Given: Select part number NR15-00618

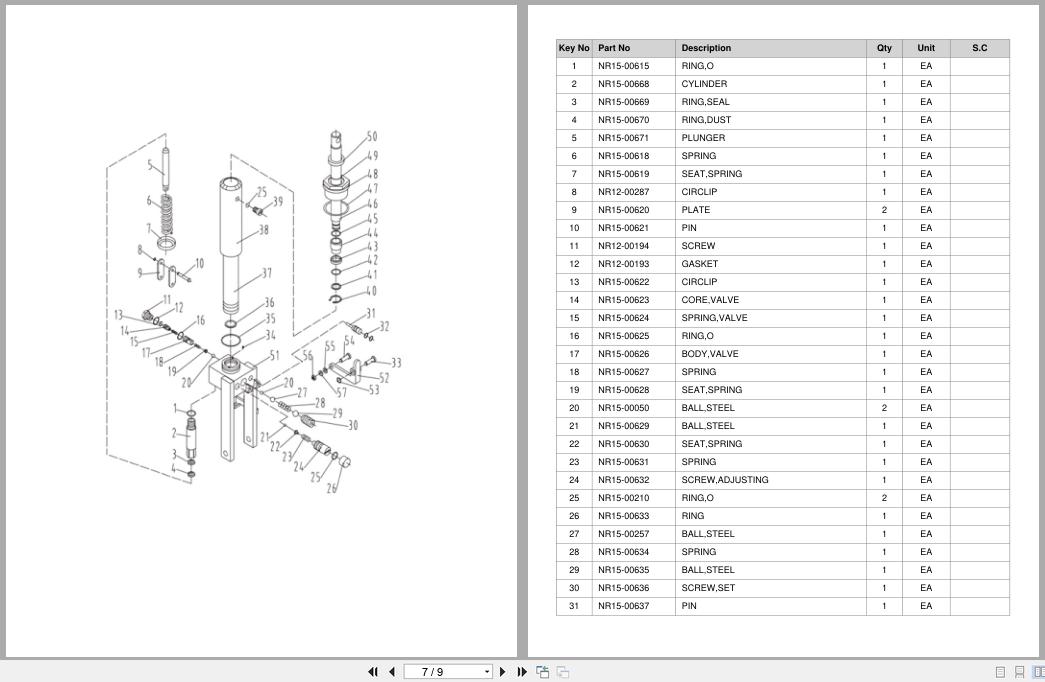Looking at the screenshot, I should 623,156.
